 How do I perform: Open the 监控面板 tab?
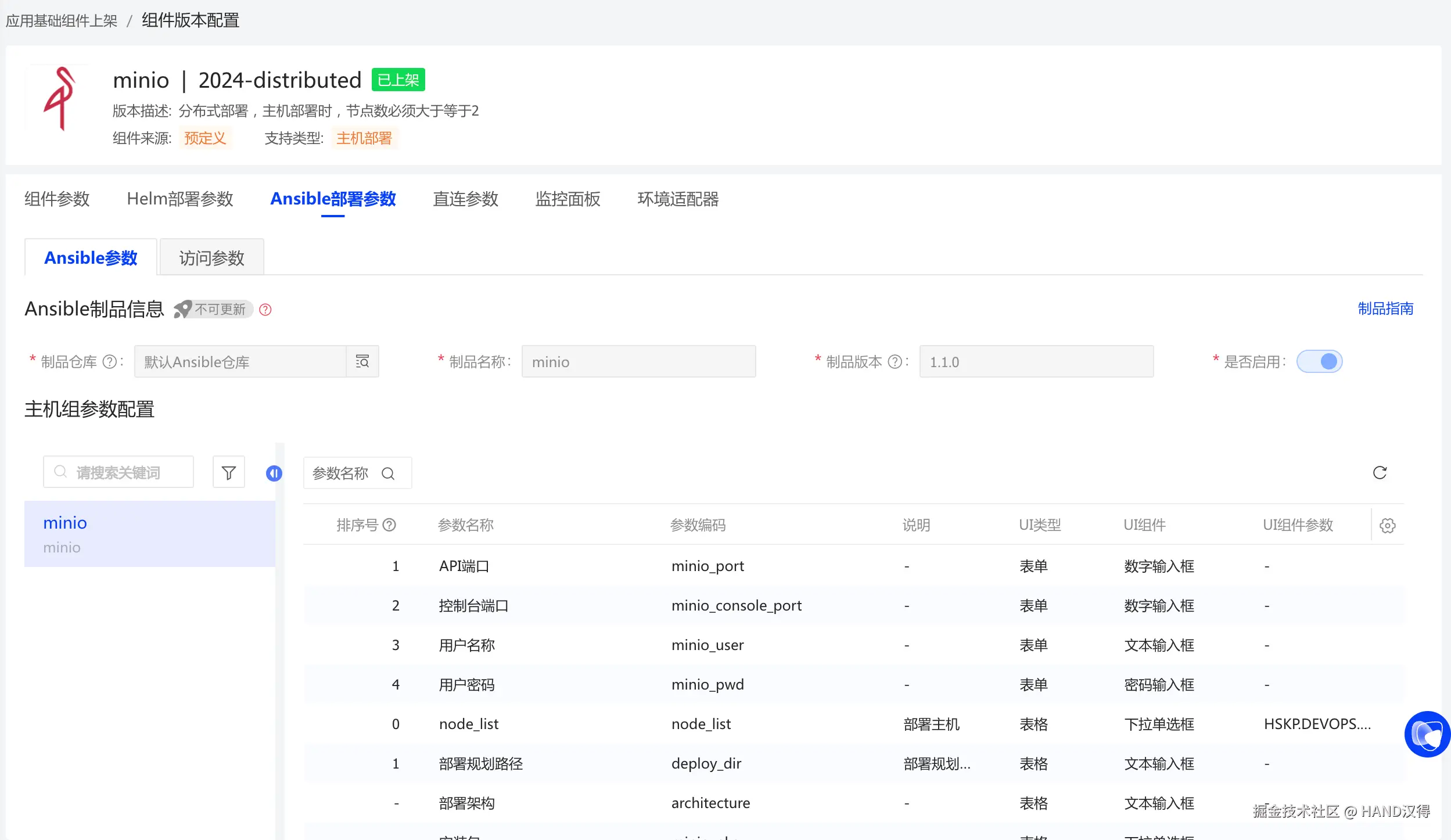pos(568,199)
